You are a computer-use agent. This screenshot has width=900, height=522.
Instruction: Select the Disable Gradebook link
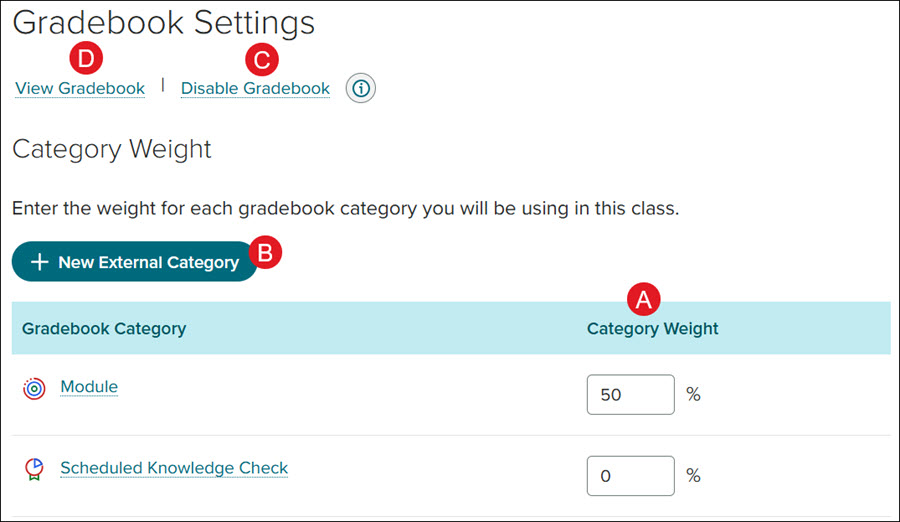pos(255,88)
